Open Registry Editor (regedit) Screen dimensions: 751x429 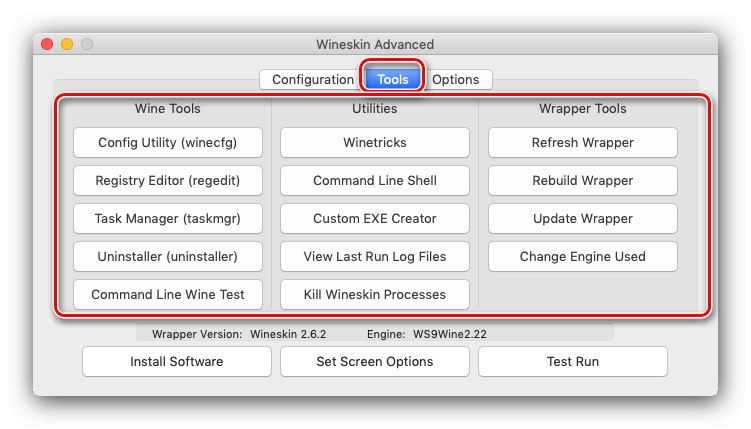click(168, 181)
